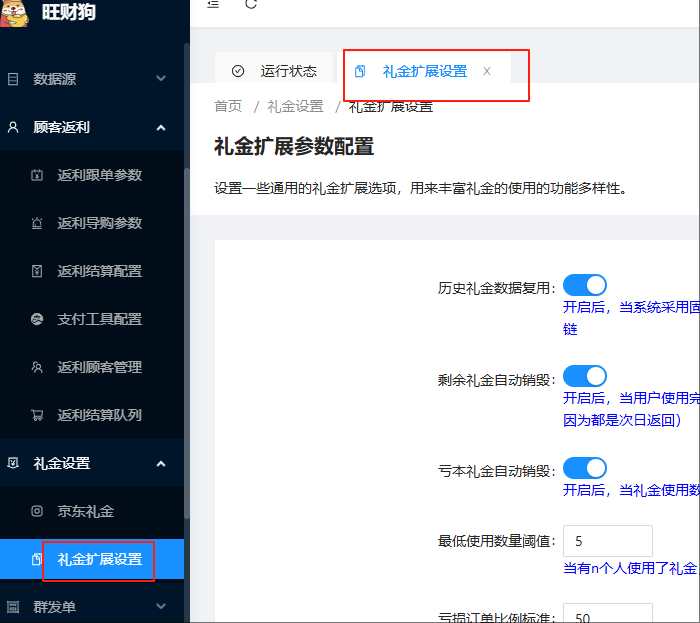700x623 pixels.
Task: Click the 旺财狗 logo icon
Action: 18,12
